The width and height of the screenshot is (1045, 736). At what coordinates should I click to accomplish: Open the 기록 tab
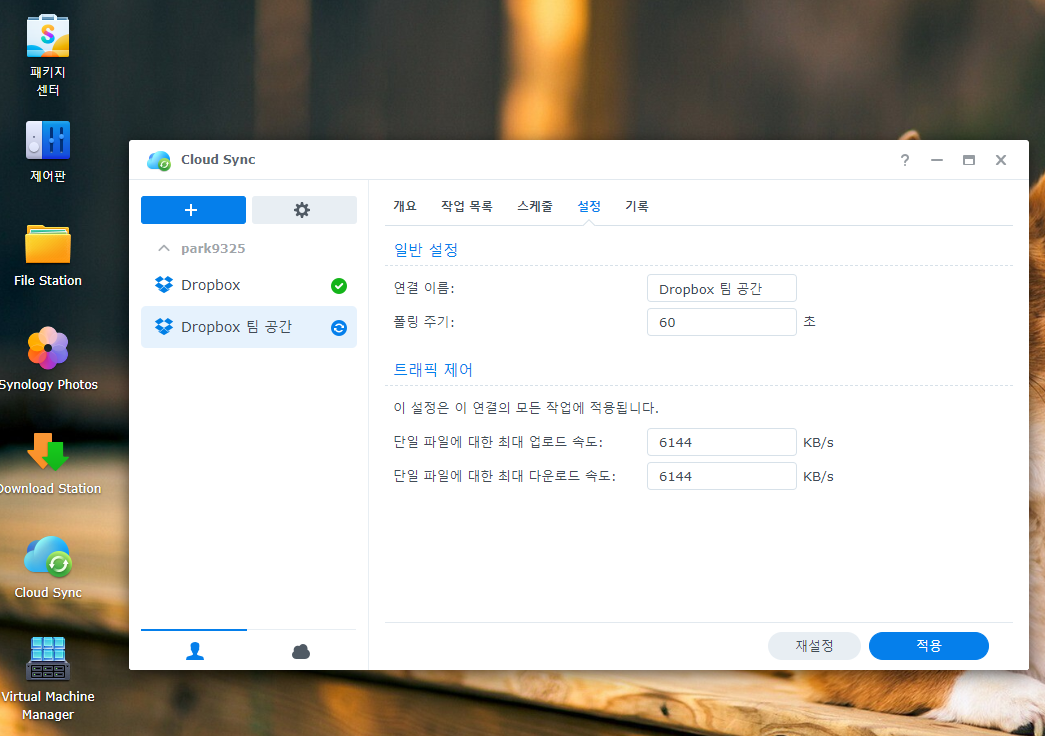pos(637,206)
